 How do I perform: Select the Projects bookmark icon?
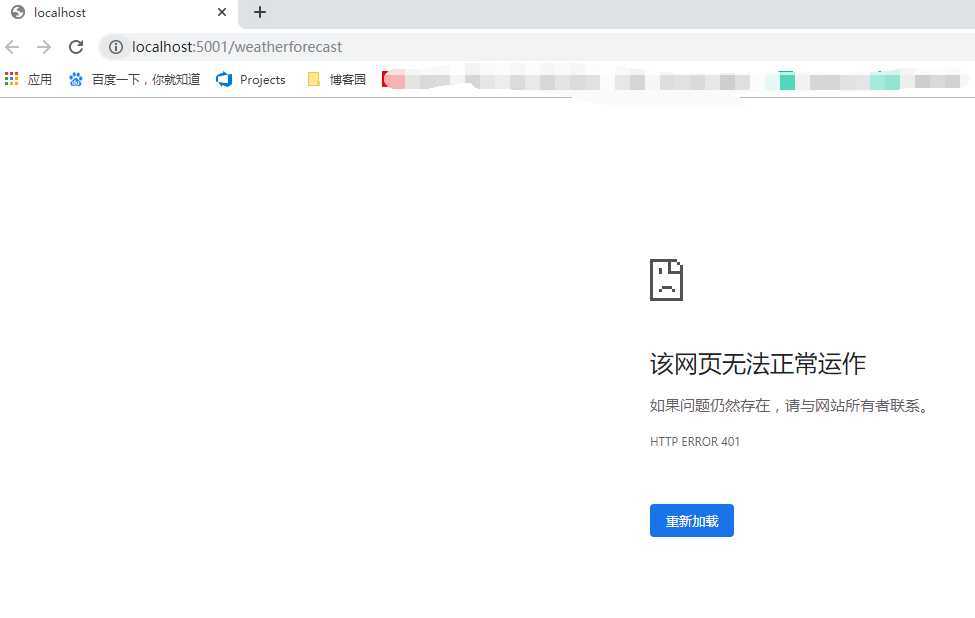tap(224, 79)
